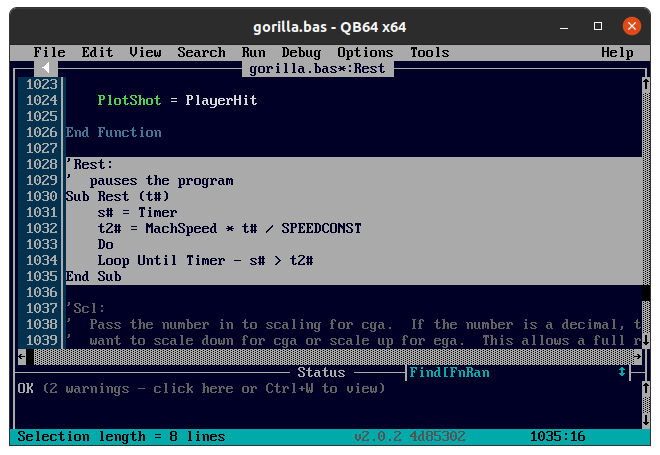Viewport: 660px width, 455px height.
Task: Click the word PlotShot on line 1024
Action: [x=129, y=100]
